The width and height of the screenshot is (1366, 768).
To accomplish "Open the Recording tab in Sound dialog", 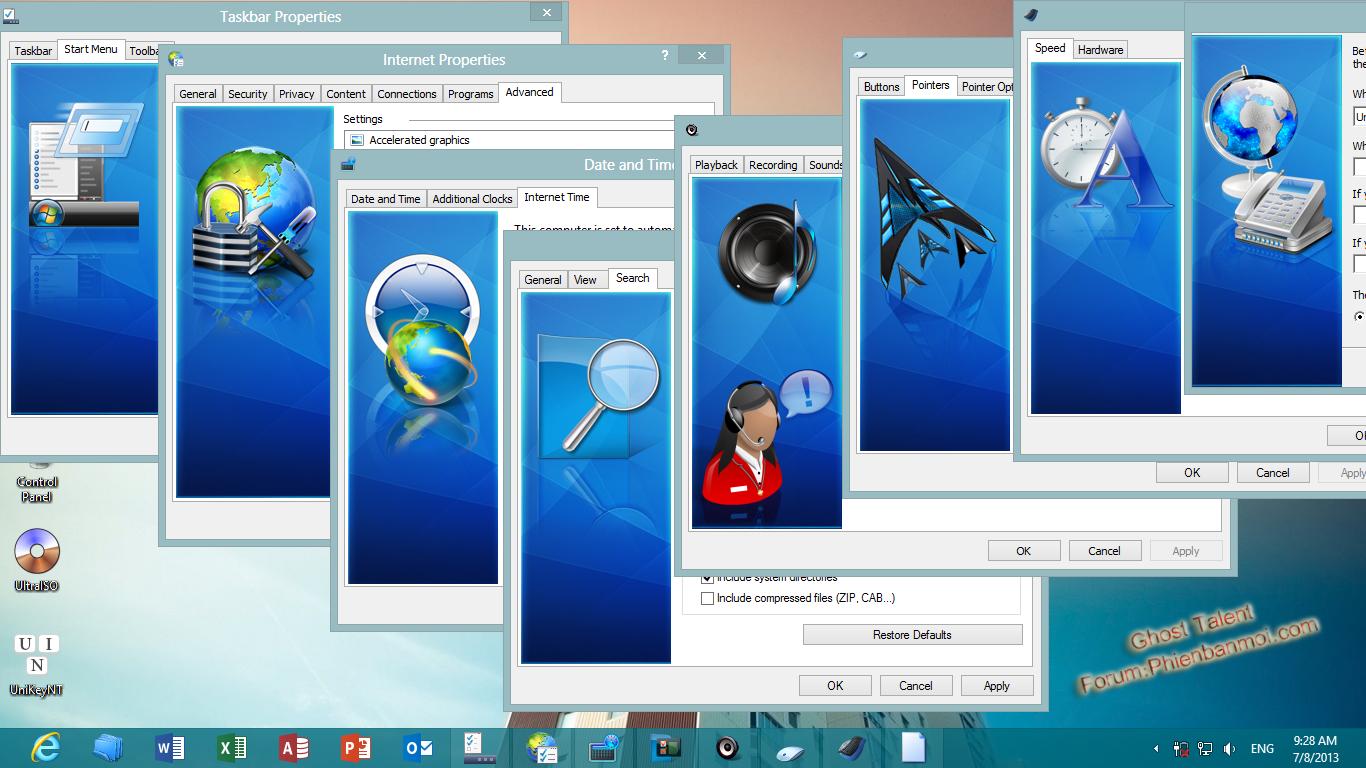I will pyautogui.click(x=773, y=165).
